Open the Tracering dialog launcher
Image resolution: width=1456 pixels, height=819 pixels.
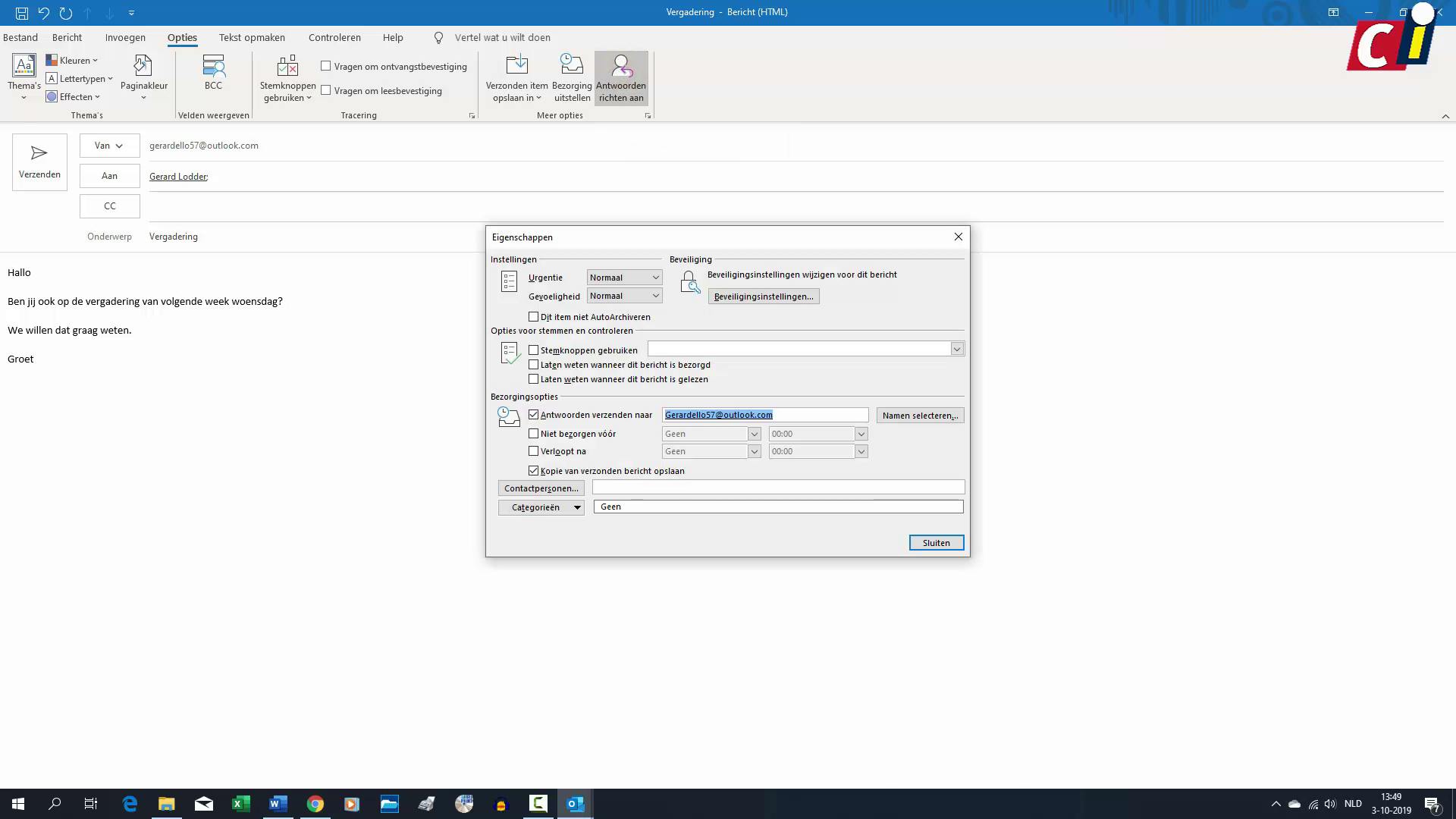pos(472,115)
